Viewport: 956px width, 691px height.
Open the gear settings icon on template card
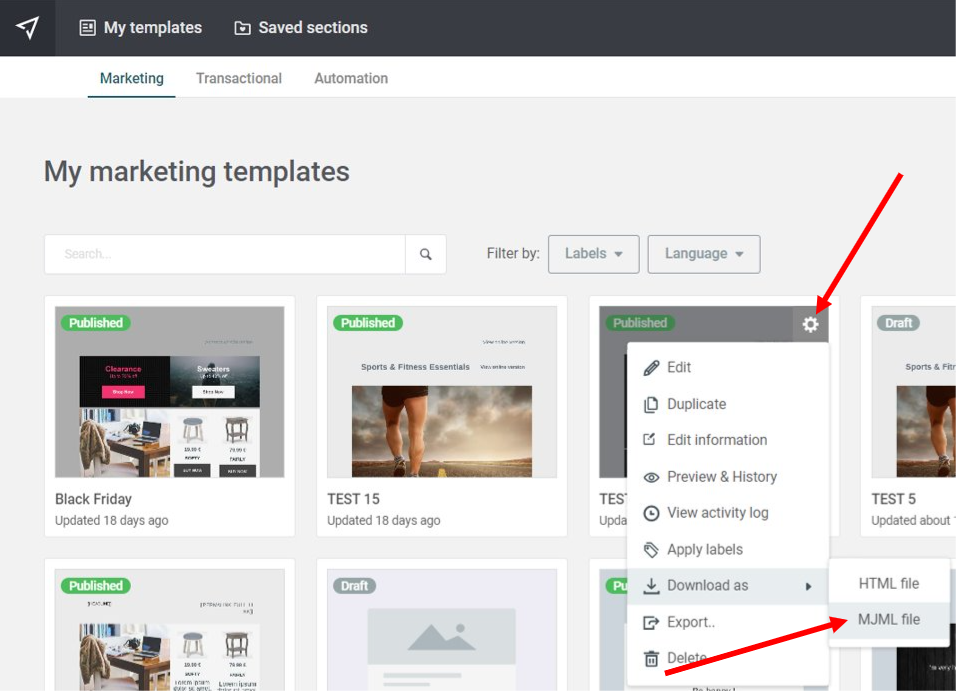(x=810, y=324)
